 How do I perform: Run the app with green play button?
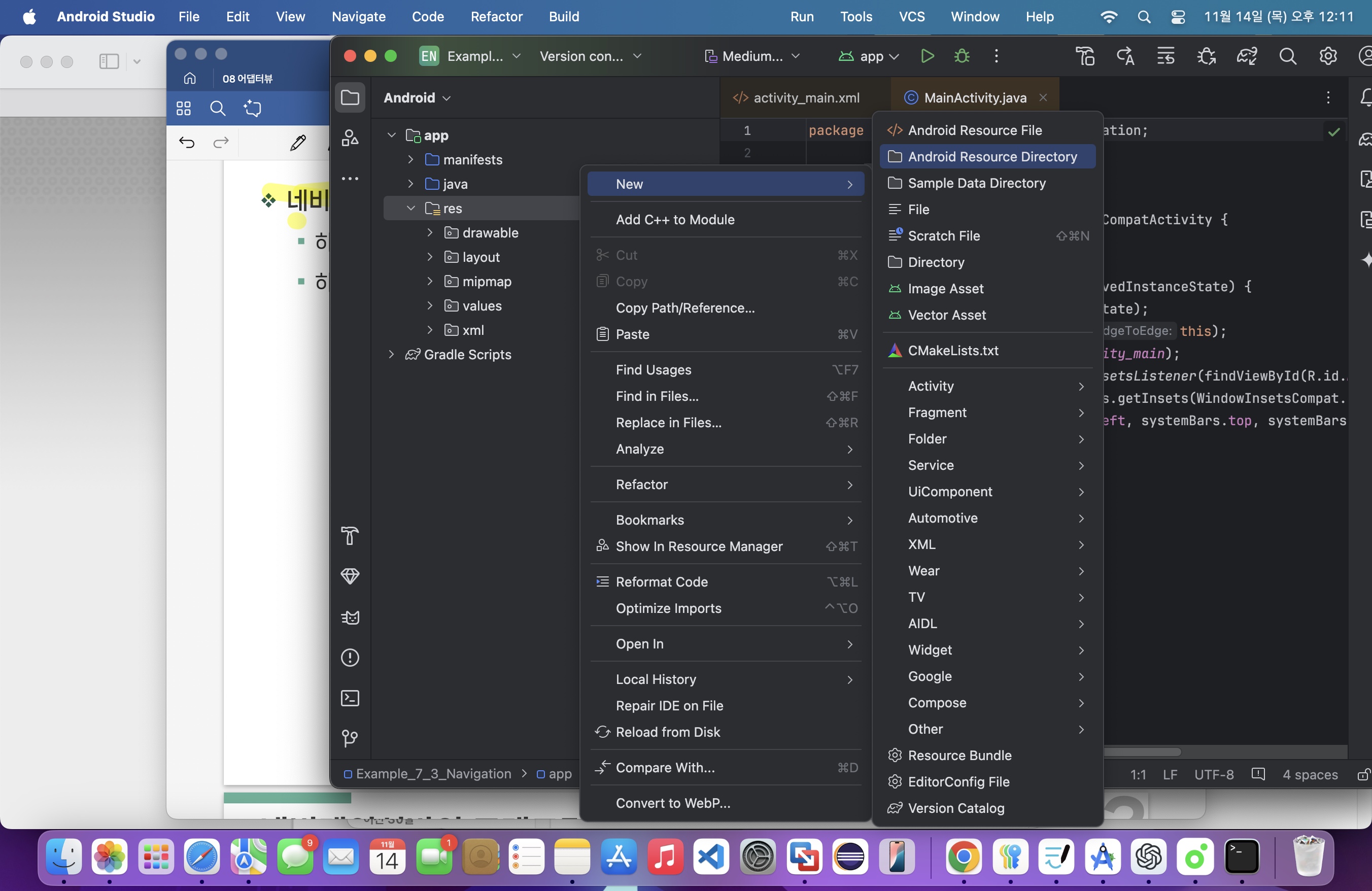tap(927, 56)
